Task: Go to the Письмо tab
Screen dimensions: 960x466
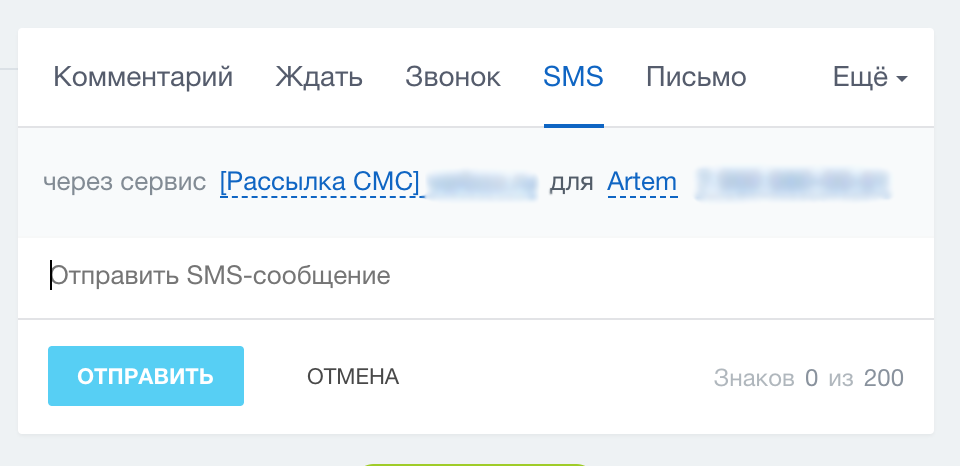Action: click(696, 77)
